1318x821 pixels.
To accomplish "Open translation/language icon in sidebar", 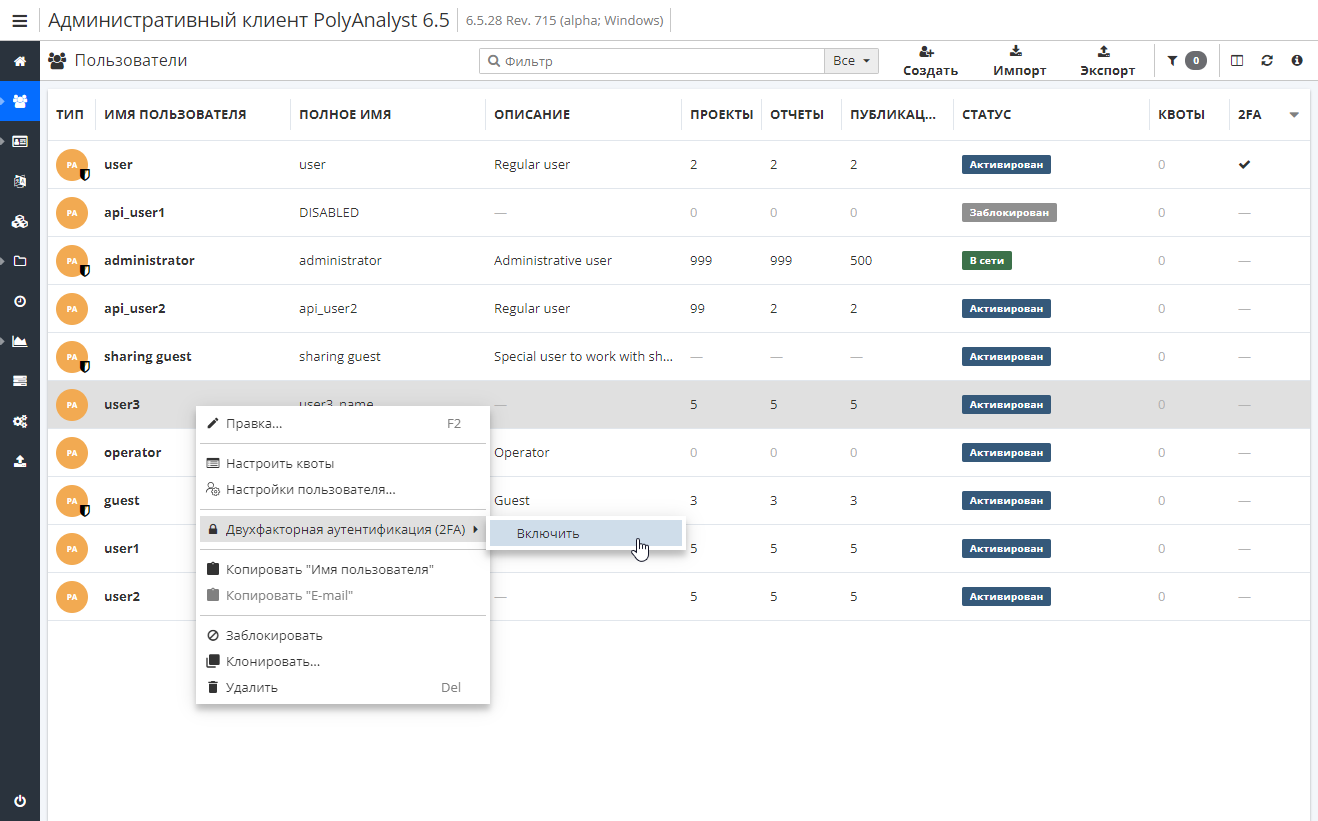I will click(20, 181).
